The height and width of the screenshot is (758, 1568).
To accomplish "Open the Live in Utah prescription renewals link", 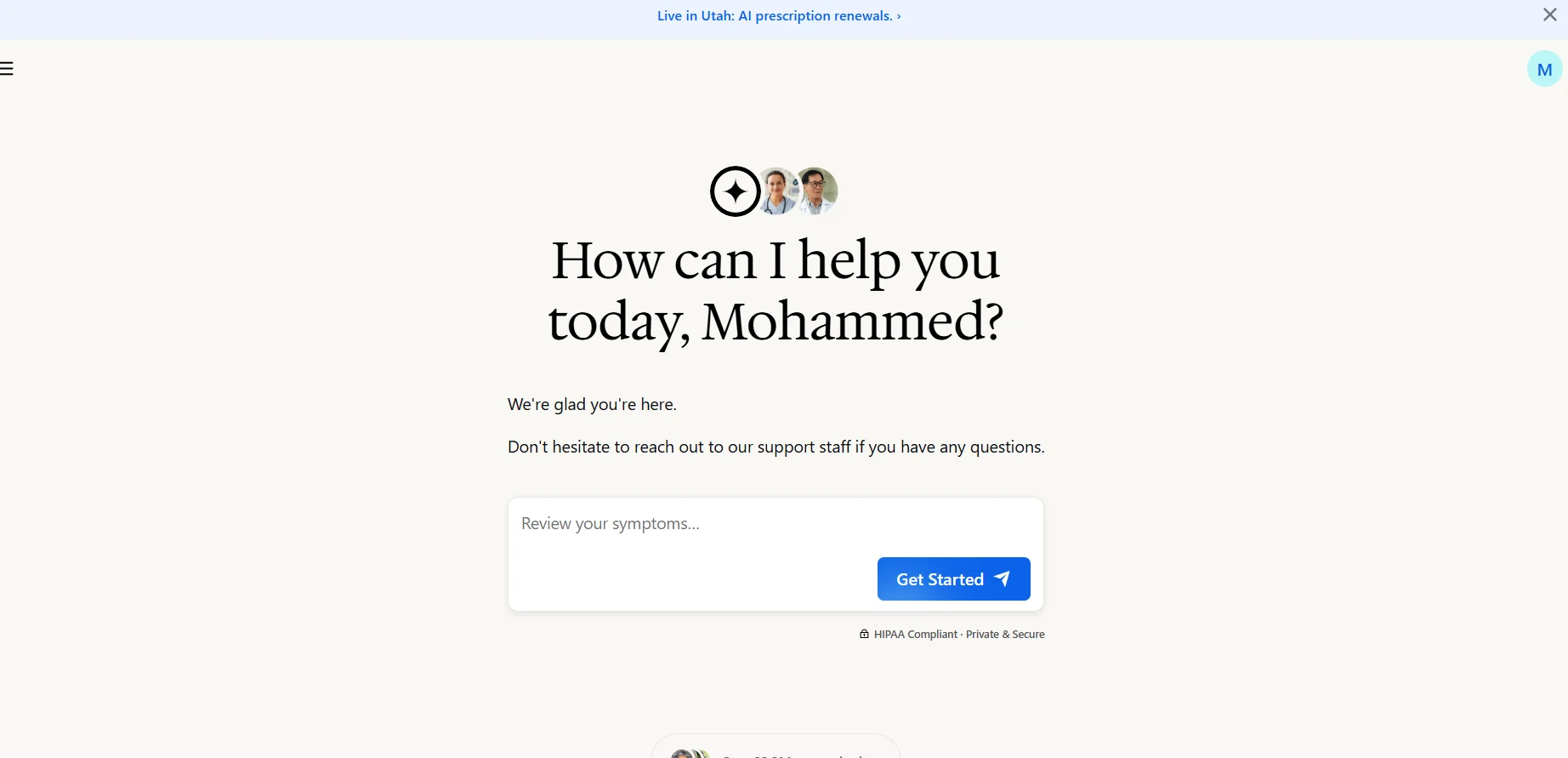I will tap(774, 16).
